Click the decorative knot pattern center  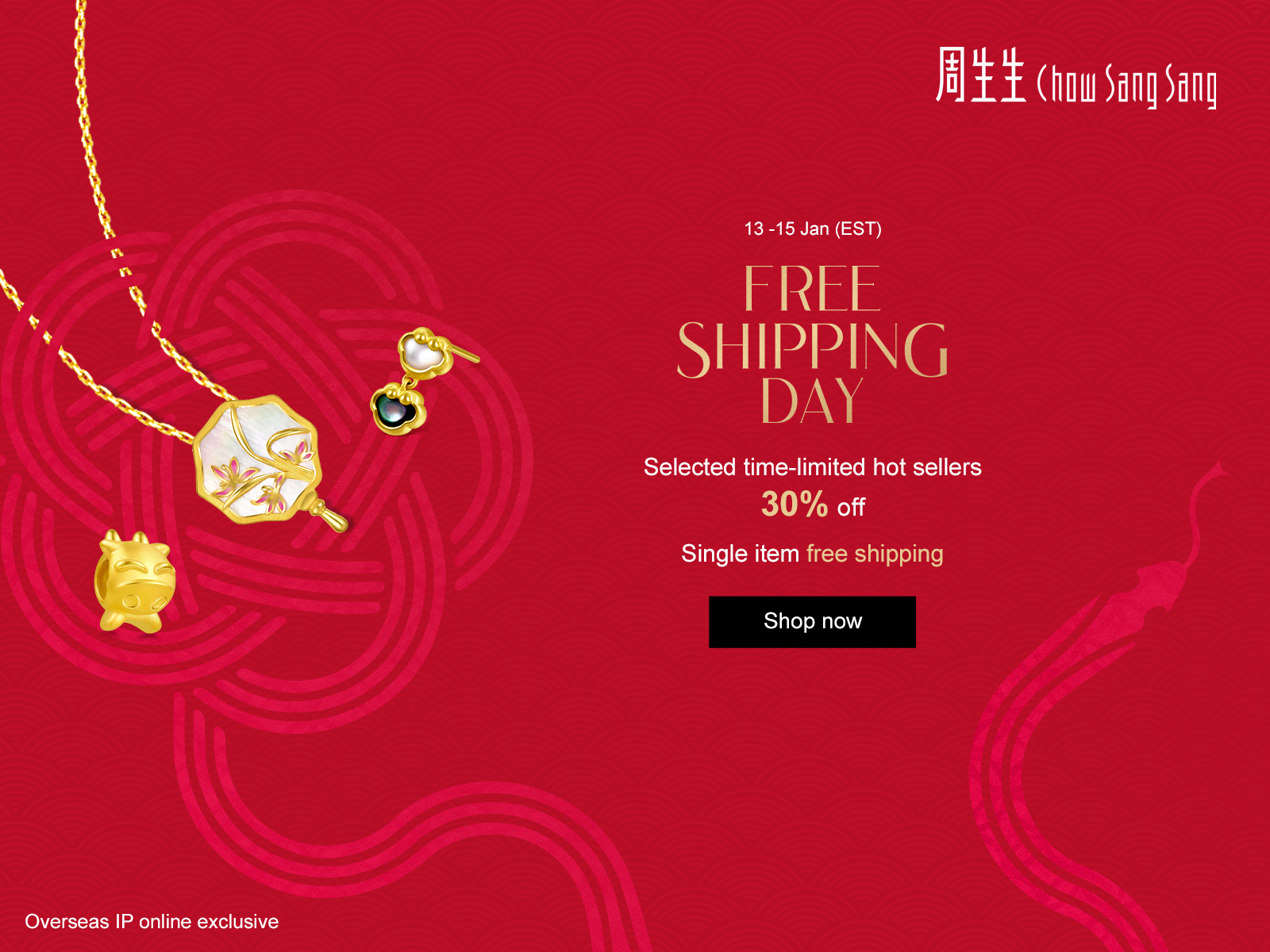coord(262,476)
